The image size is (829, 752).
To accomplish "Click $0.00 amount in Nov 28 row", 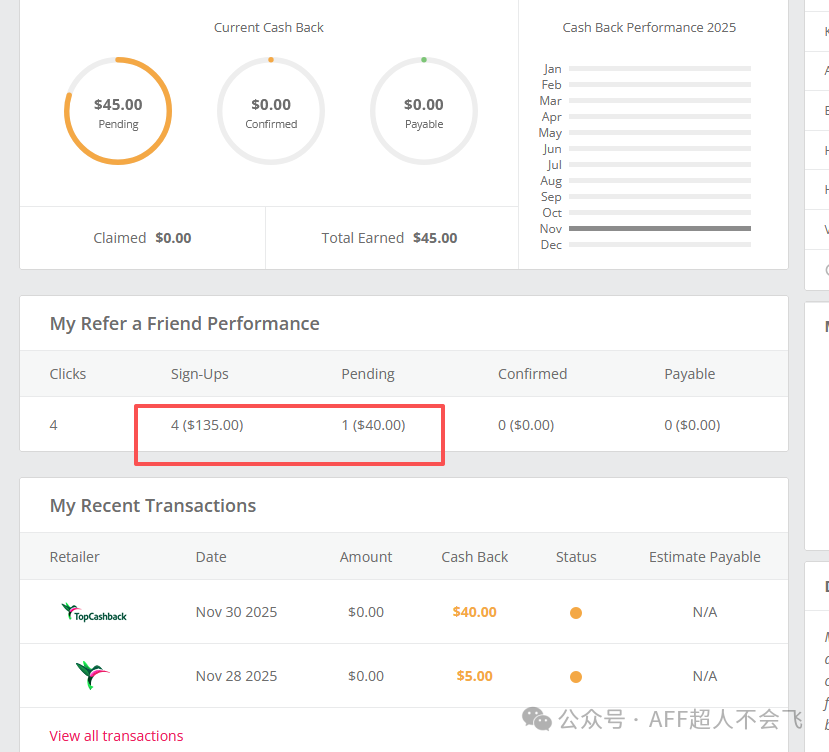I will pos(366,676).
